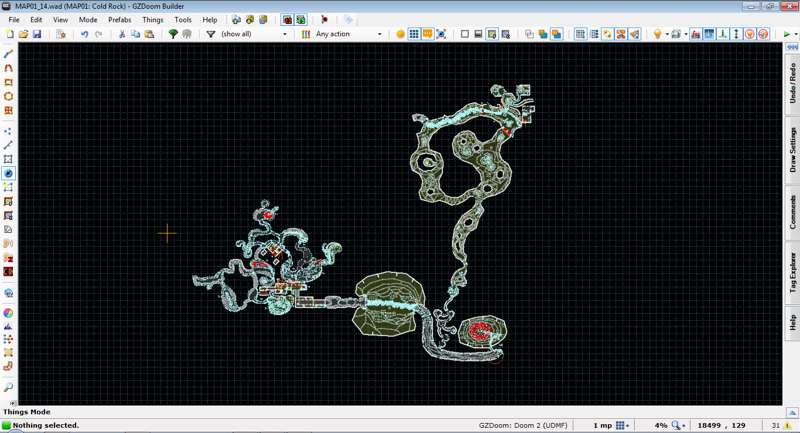Screen dimensions: 800x433
Task: Toggle the dark red things button in top toolbar
Action: [287, 20]
